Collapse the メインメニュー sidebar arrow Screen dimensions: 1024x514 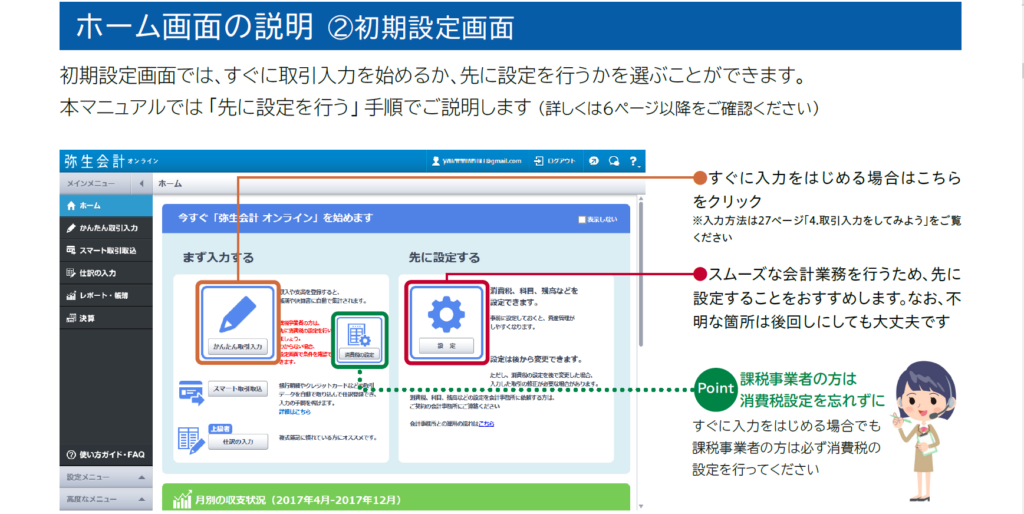point(142,184)
